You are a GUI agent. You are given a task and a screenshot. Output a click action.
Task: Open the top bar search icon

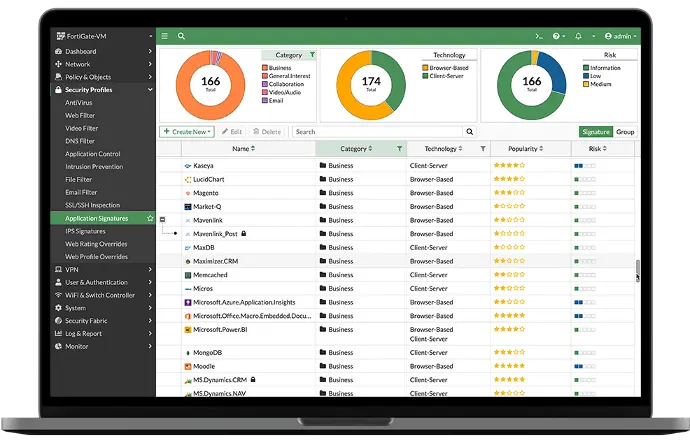pyautogui.click(x=181, y=36)
